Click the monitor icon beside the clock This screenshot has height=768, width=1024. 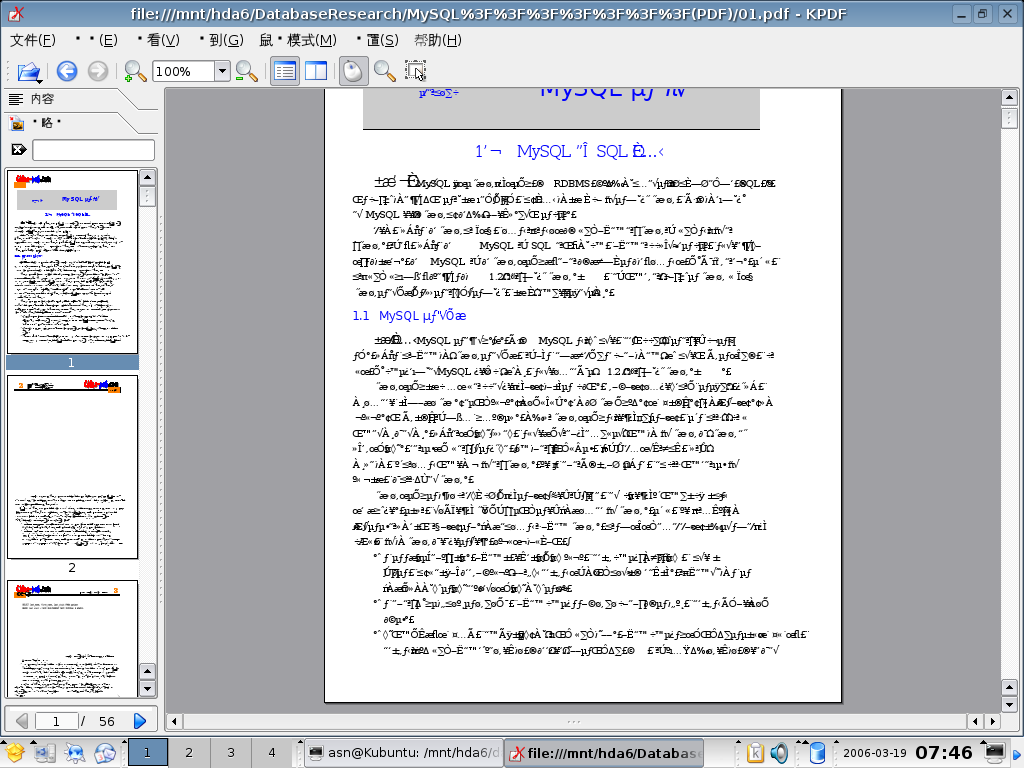[x=995, y=752]
